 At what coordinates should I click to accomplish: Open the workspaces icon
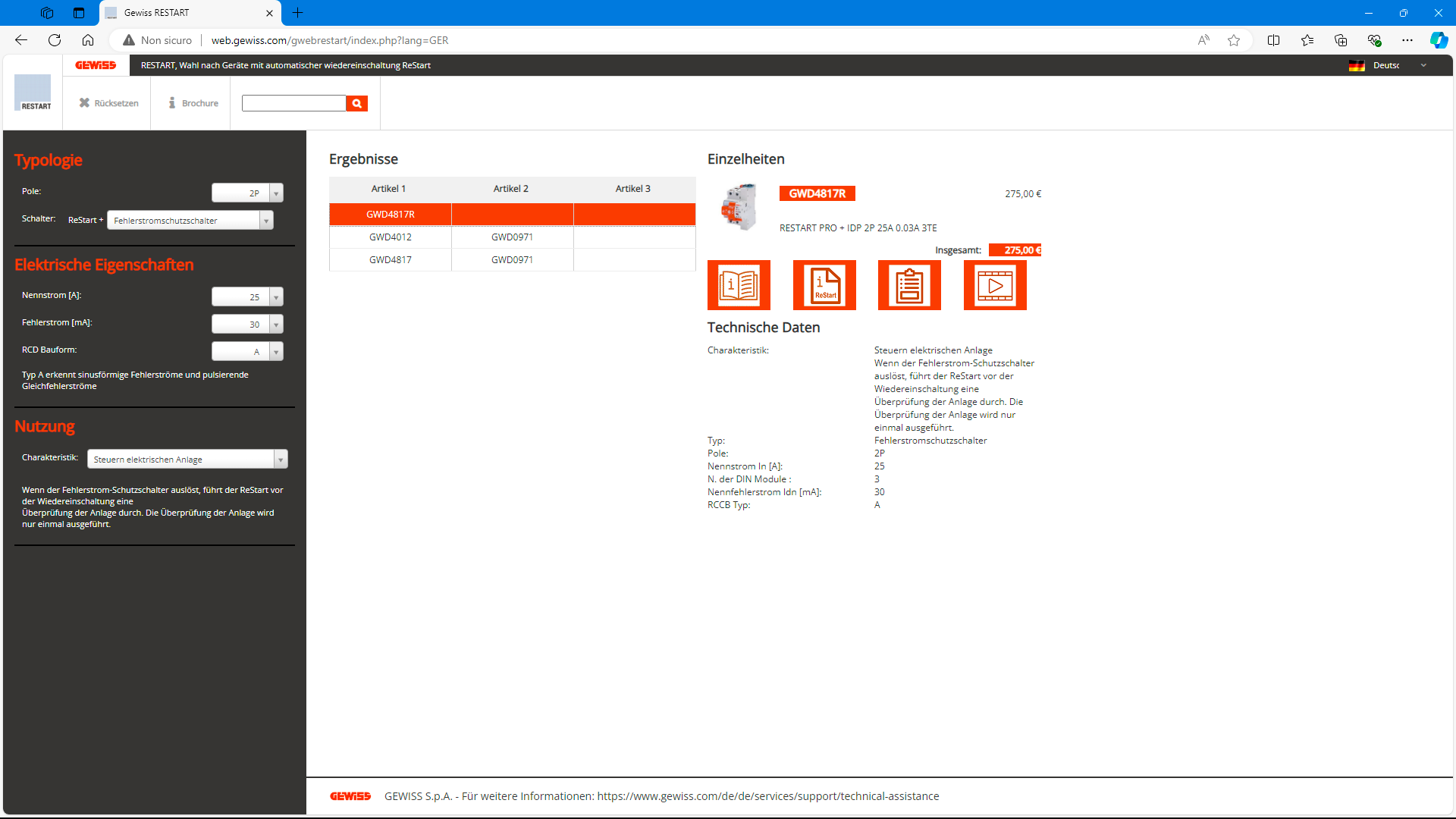point(47,13)
